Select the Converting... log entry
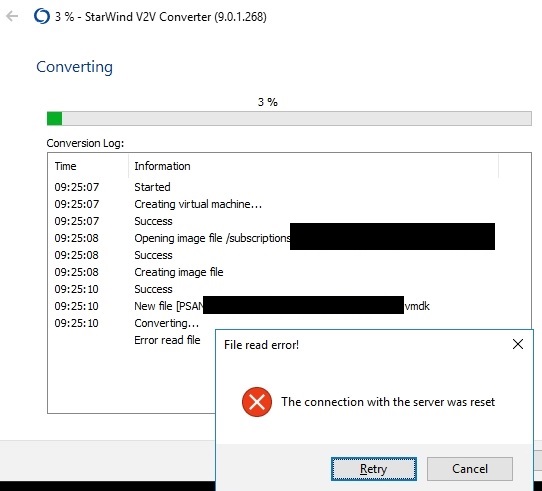542x491 pixels. 167,323
